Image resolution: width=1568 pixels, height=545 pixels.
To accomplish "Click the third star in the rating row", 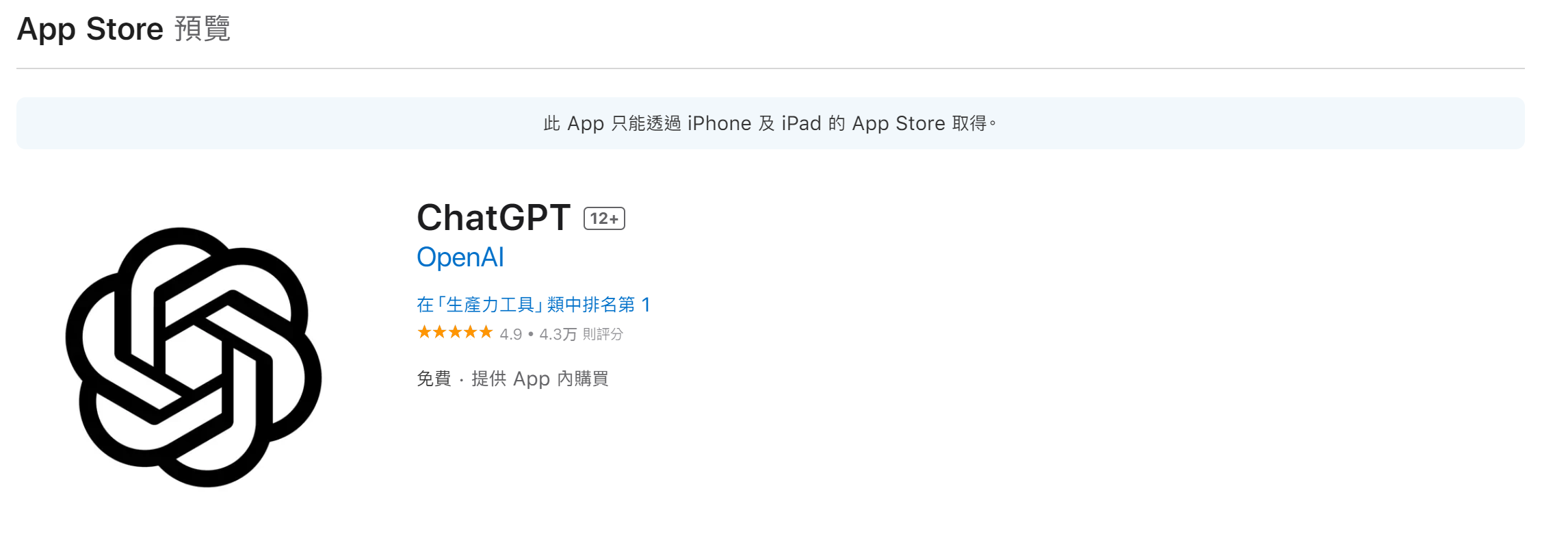I will [455, 333].
